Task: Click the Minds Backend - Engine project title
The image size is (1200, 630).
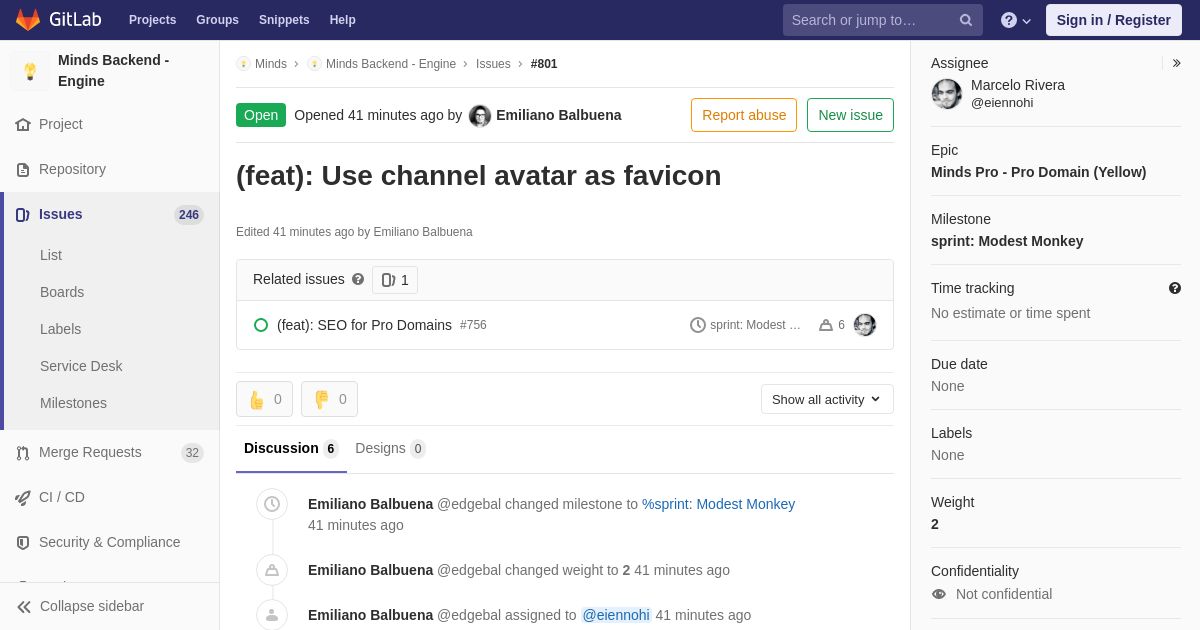Action: (114, 71)
